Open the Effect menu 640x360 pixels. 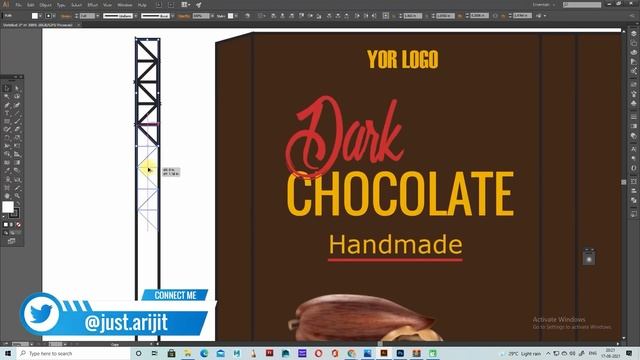93,5
